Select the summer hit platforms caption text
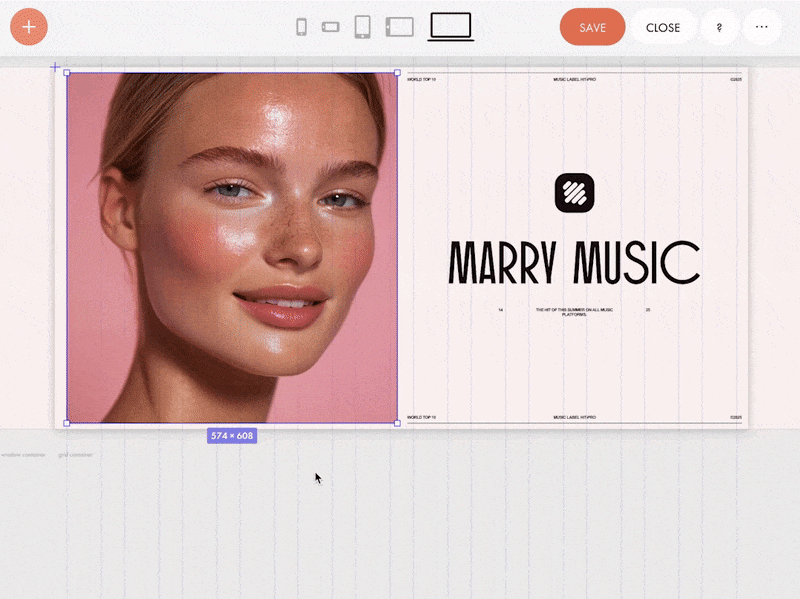Screen dimensions: 800x599 point(574,312)
